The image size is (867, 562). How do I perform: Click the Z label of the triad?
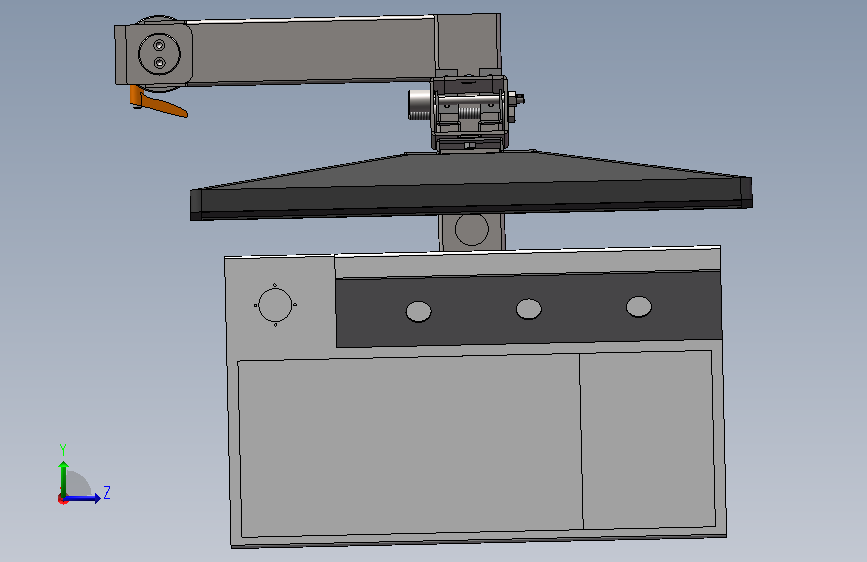click(x=107, y=492)
